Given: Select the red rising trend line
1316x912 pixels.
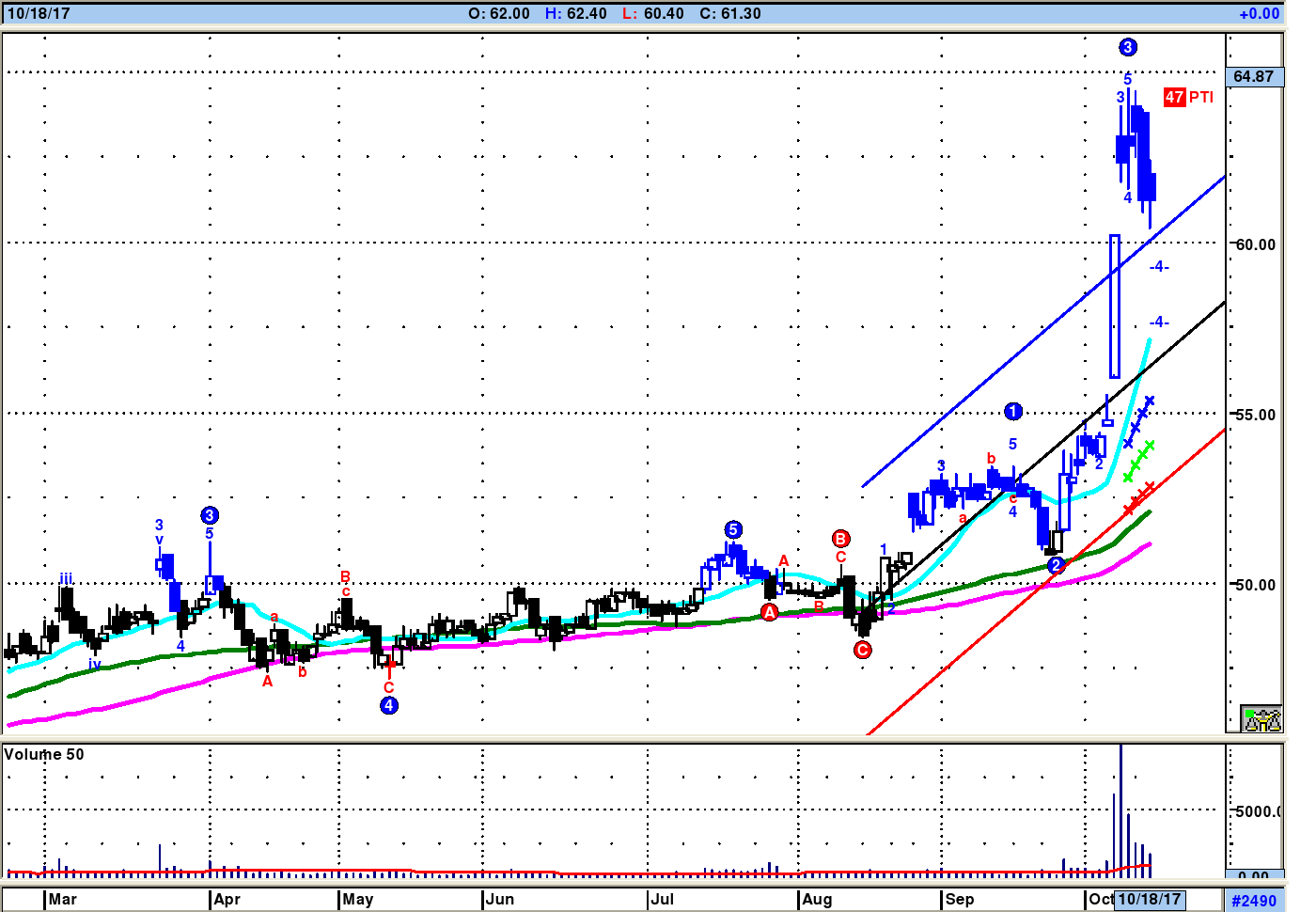Looking at the screenshot, I should [x=1046, y=583].
